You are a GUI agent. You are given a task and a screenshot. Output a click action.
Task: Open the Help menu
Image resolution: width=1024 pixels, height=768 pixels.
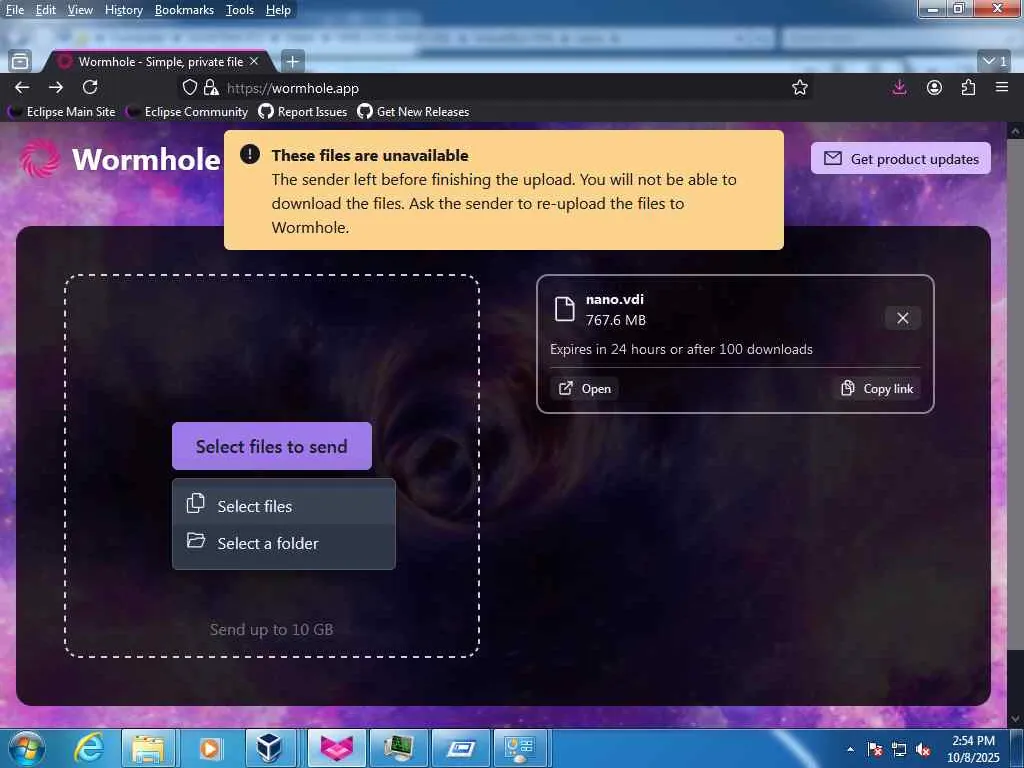(278, 10)
